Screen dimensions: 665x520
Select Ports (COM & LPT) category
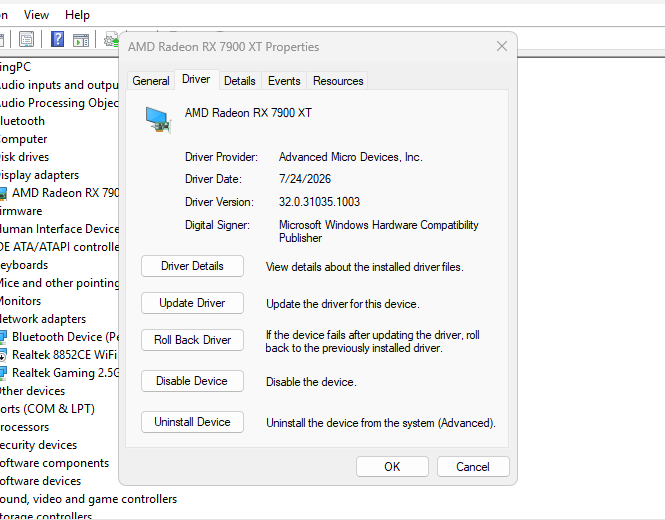(47, 409)
